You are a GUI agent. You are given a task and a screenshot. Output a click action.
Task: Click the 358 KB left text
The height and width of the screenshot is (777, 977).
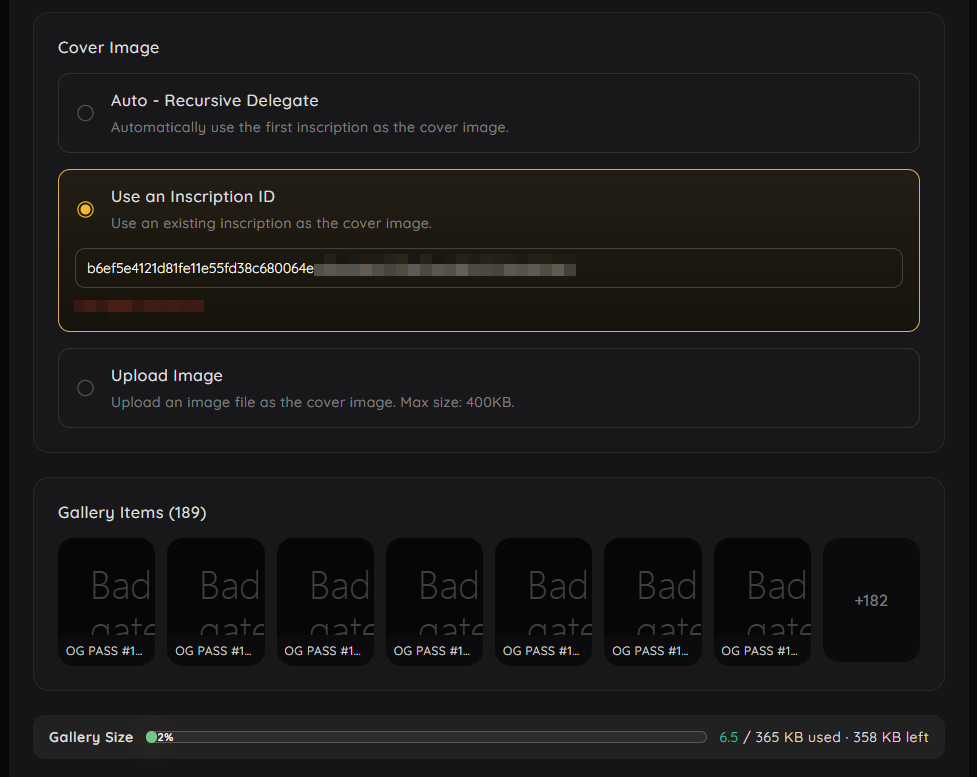(x=889, y=737)
